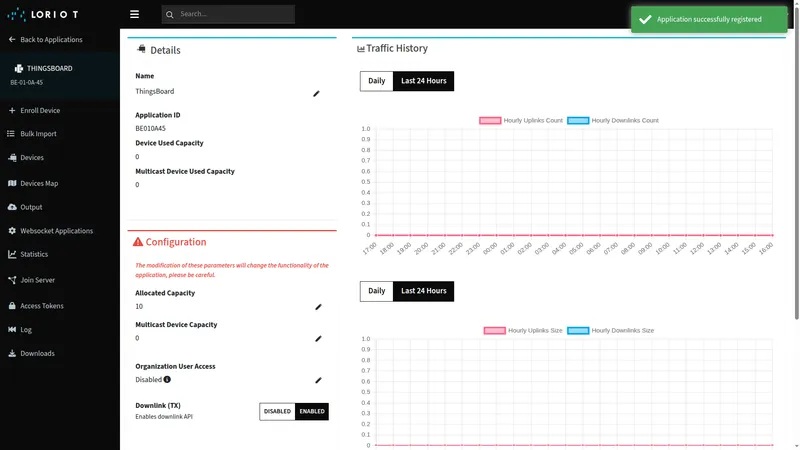Toggle the hamburger menu icon
Image resolution: width=800 pixels, height=450 pixels.
[x=134, y=14]
